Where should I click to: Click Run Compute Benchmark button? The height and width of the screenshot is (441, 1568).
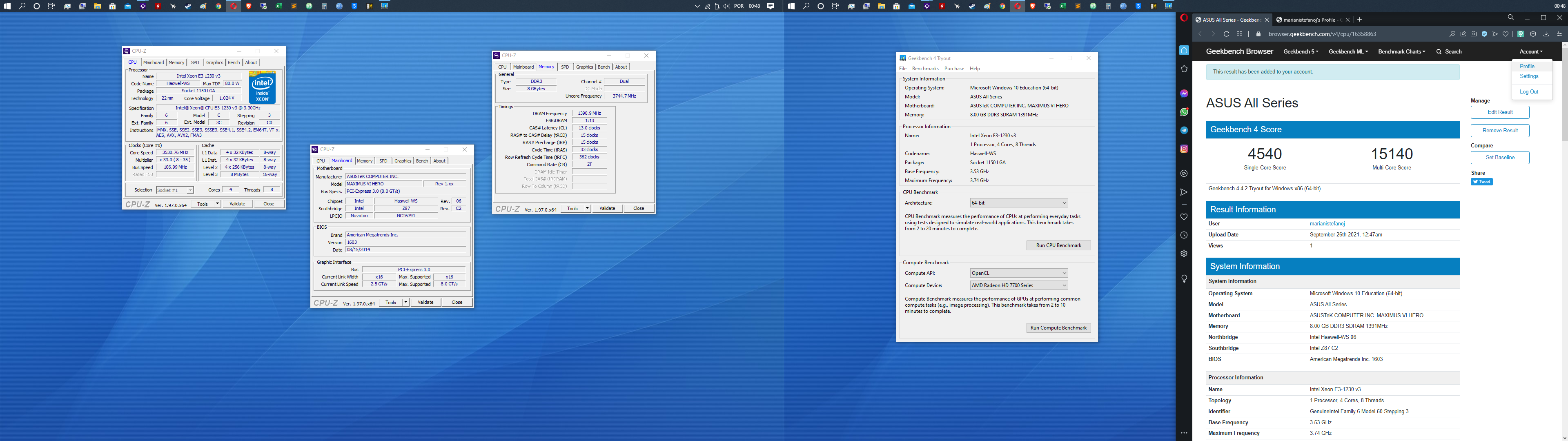click(1058, 328)
